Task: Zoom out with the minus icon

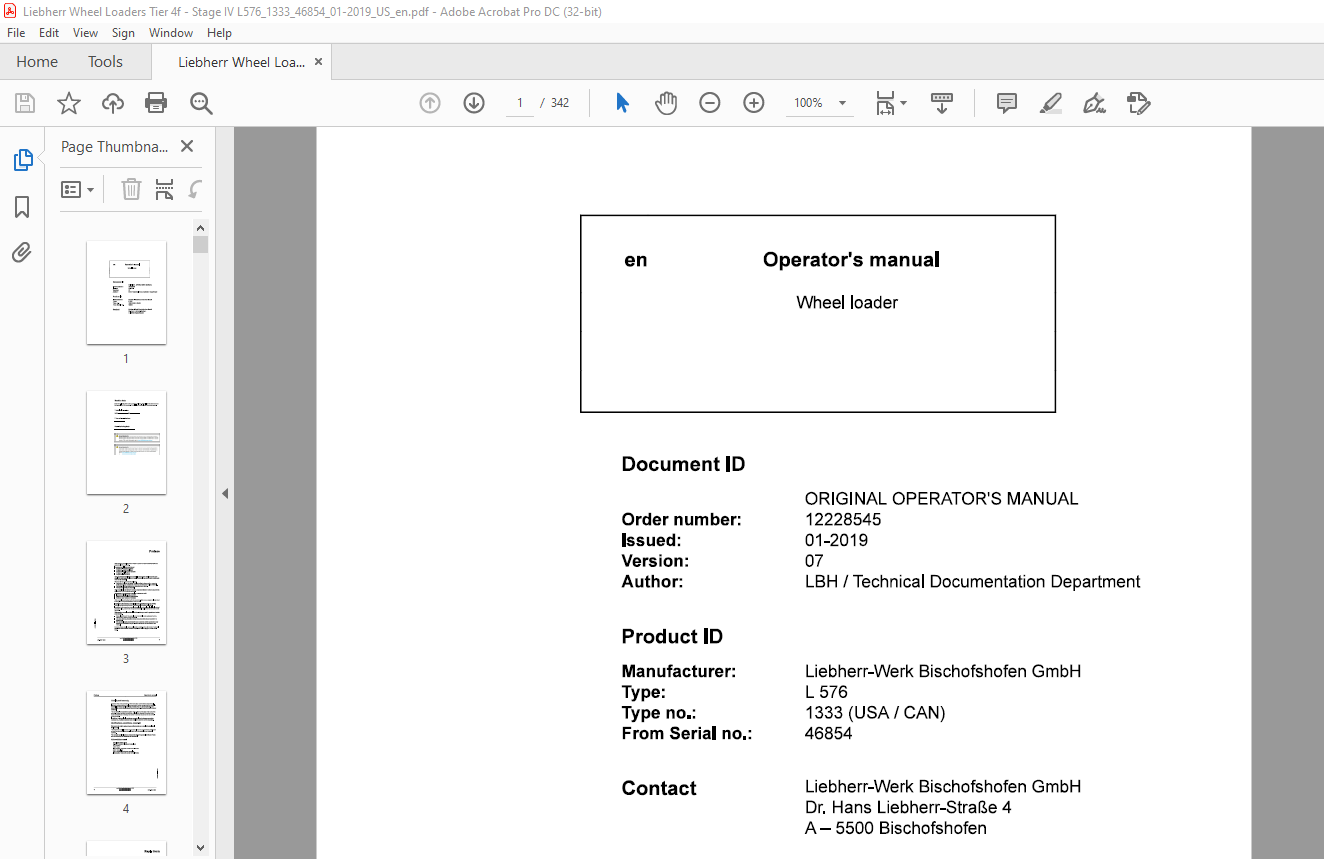Action: [710, 103]
